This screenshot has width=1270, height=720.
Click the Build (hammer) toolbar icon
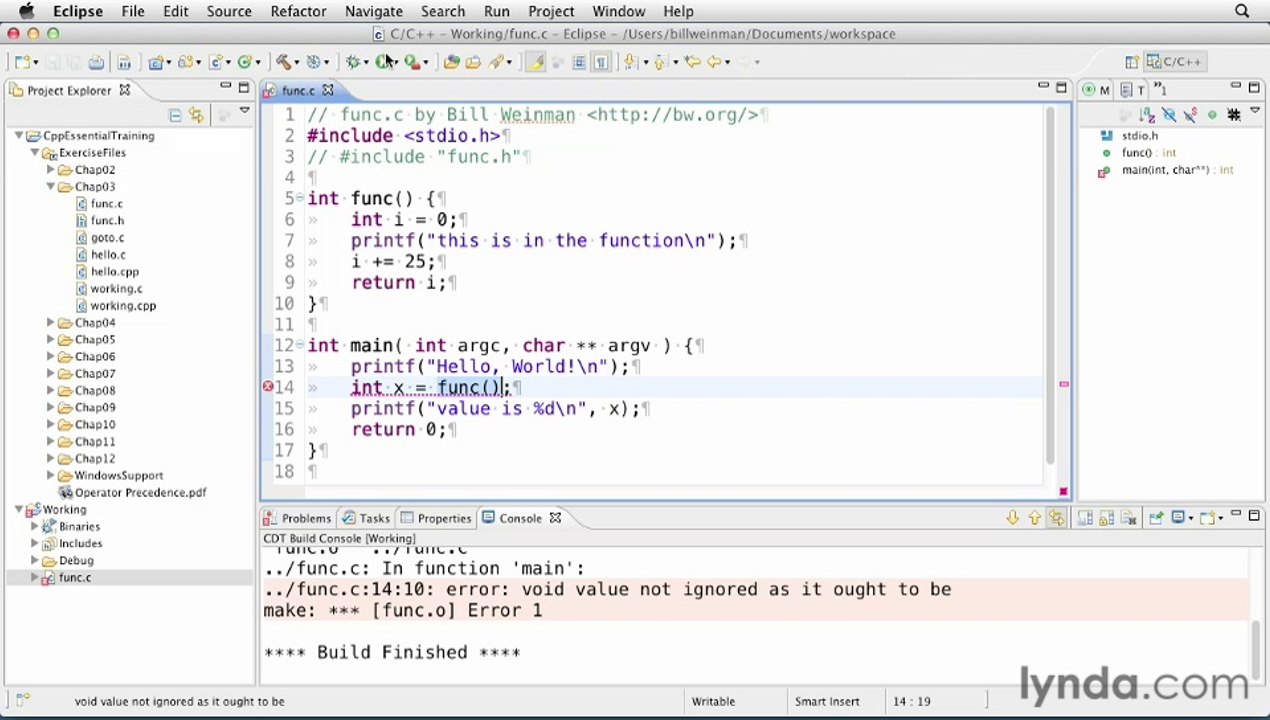[282, 62]
